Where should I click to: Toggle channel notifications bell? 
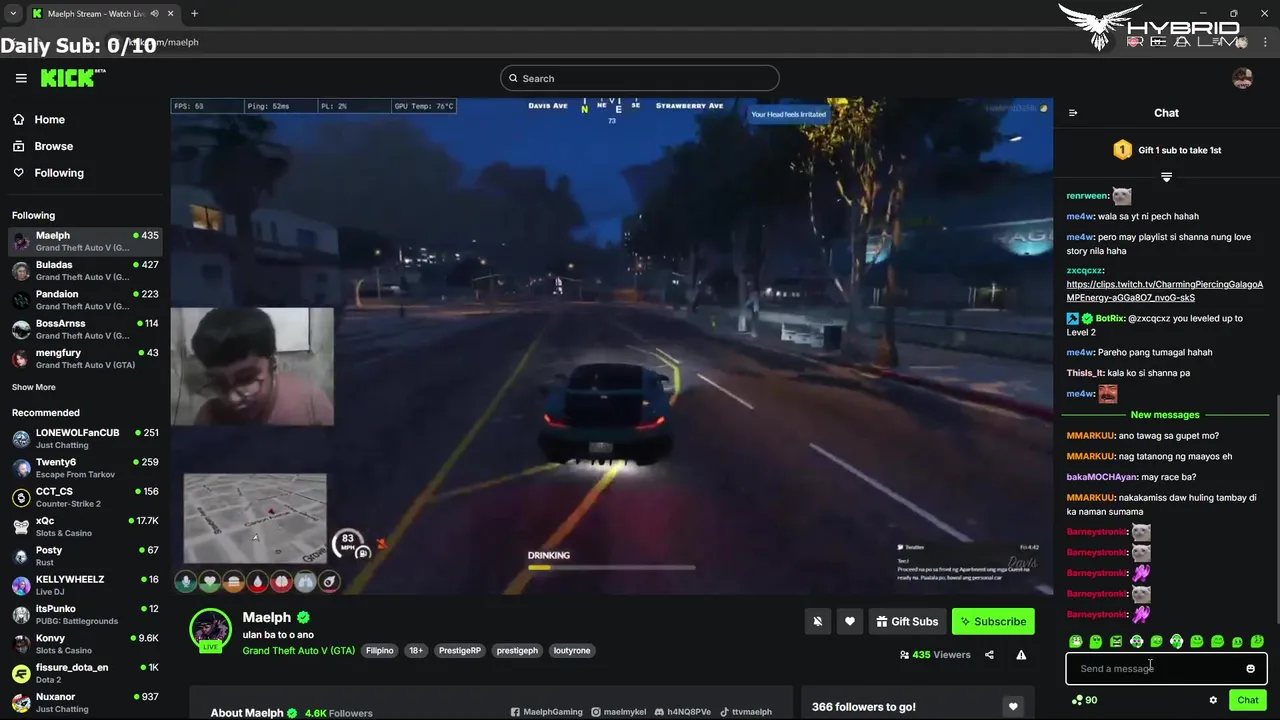pyautogui.click(x=817, y=621)
